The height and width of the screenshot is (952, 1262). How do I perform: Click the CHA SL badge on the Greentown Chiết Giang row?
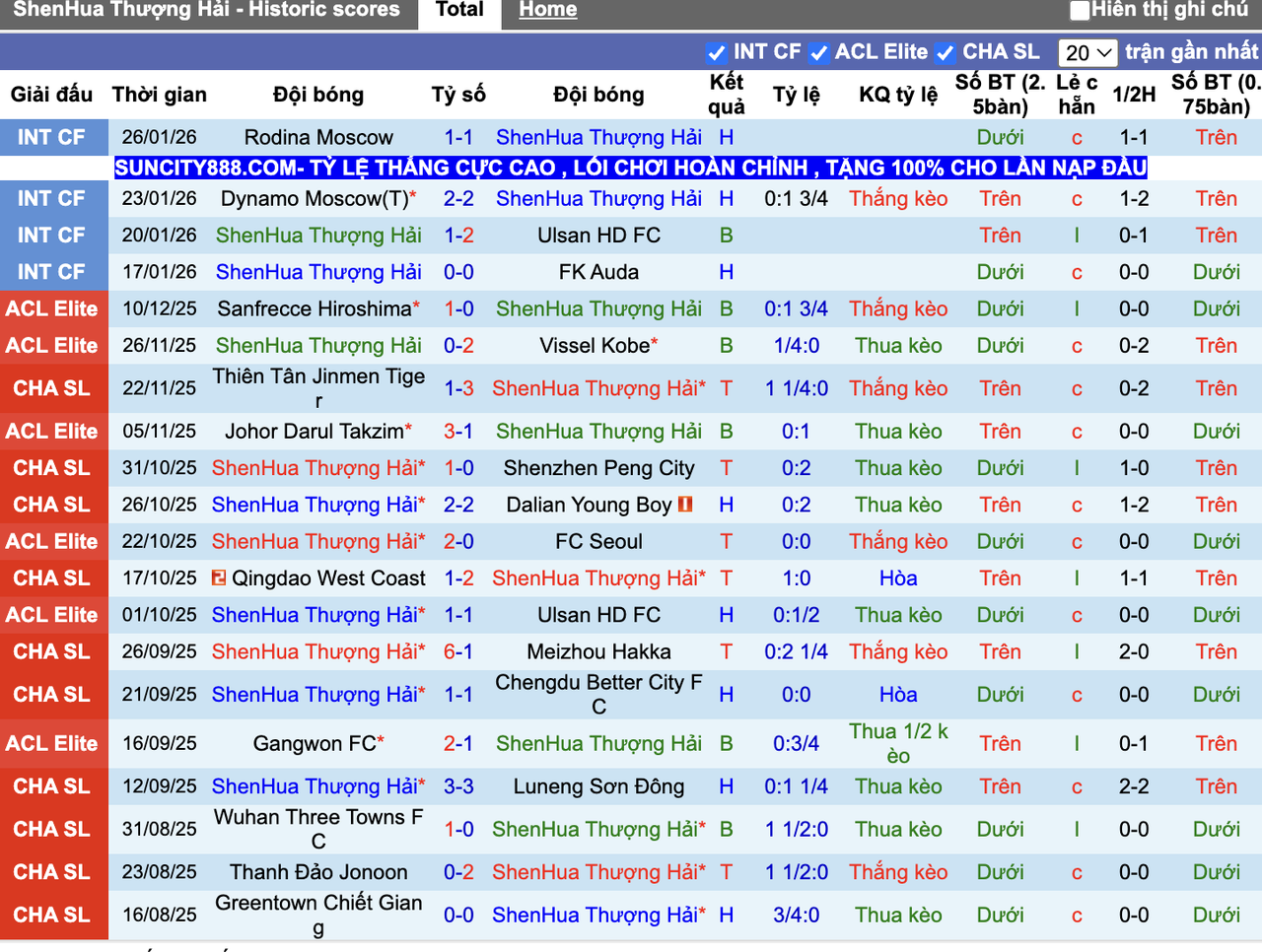coord(54,915)
